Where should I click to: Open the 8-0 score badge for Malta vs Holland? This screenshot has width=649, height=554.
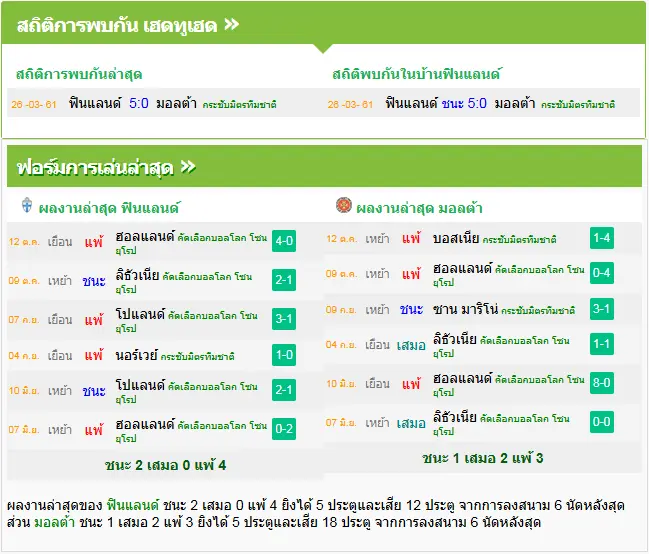pos(601,383)
